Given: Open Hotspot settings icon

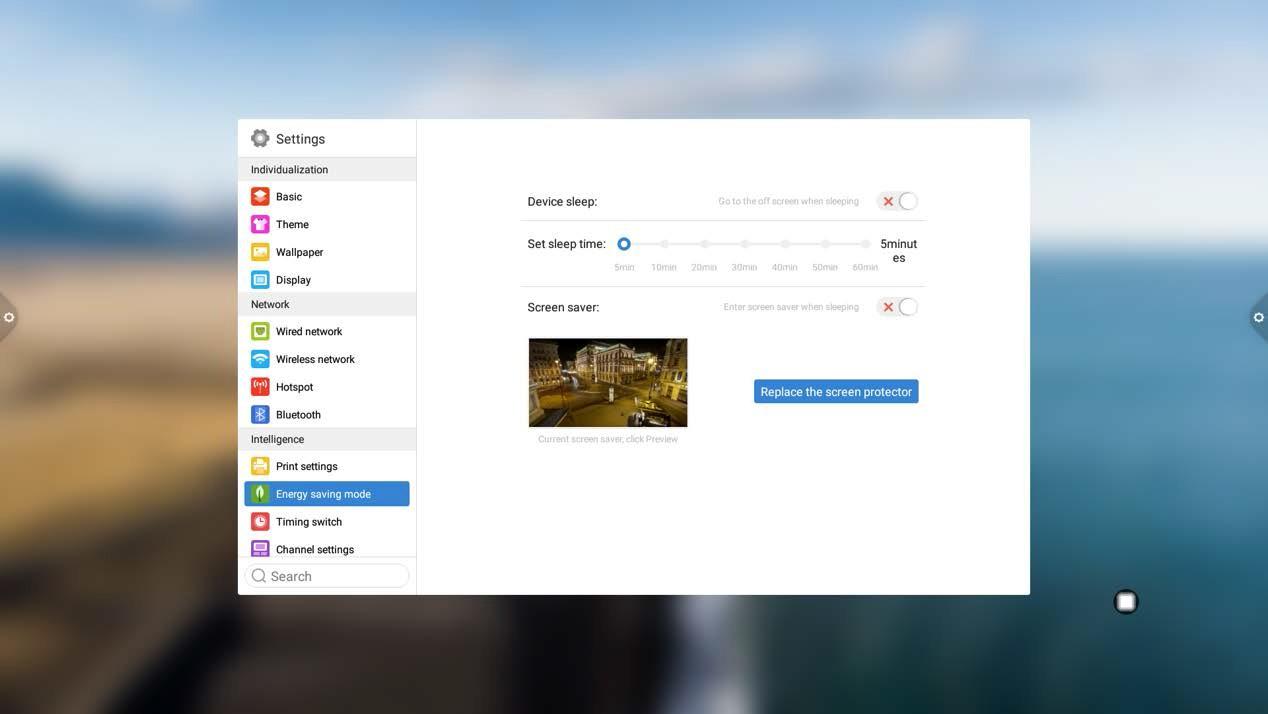Looking at the screenshot, I should (260, 387).
